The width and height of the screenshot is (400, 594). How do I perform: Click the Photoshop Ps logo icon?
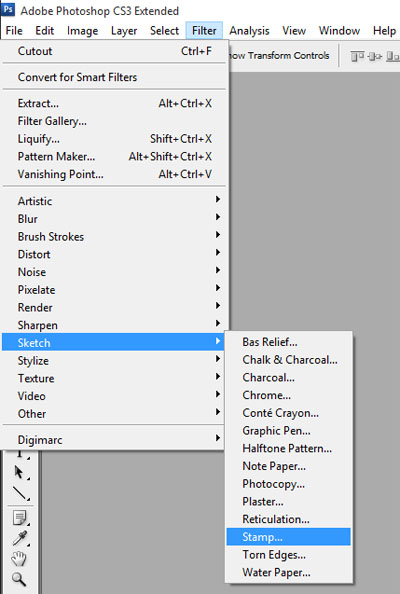(x=8, y=8)
